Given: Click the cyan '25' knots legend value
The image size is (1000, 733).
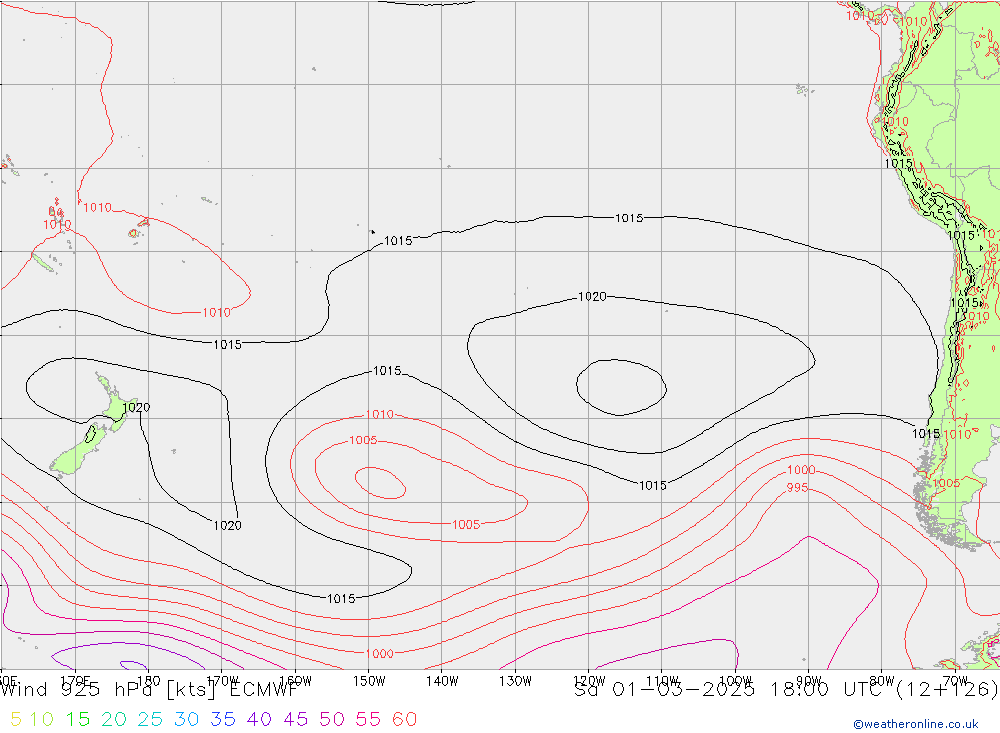Looking at the screenshot, I should pyautogui.click(x=151, y=720).
